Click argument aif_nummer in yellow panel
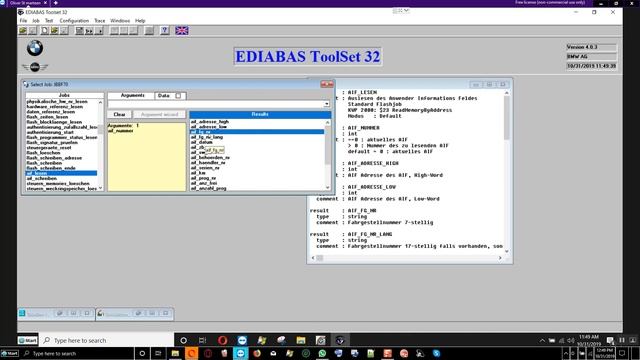This screenshot has width=640, height=360. pos(120,131)
